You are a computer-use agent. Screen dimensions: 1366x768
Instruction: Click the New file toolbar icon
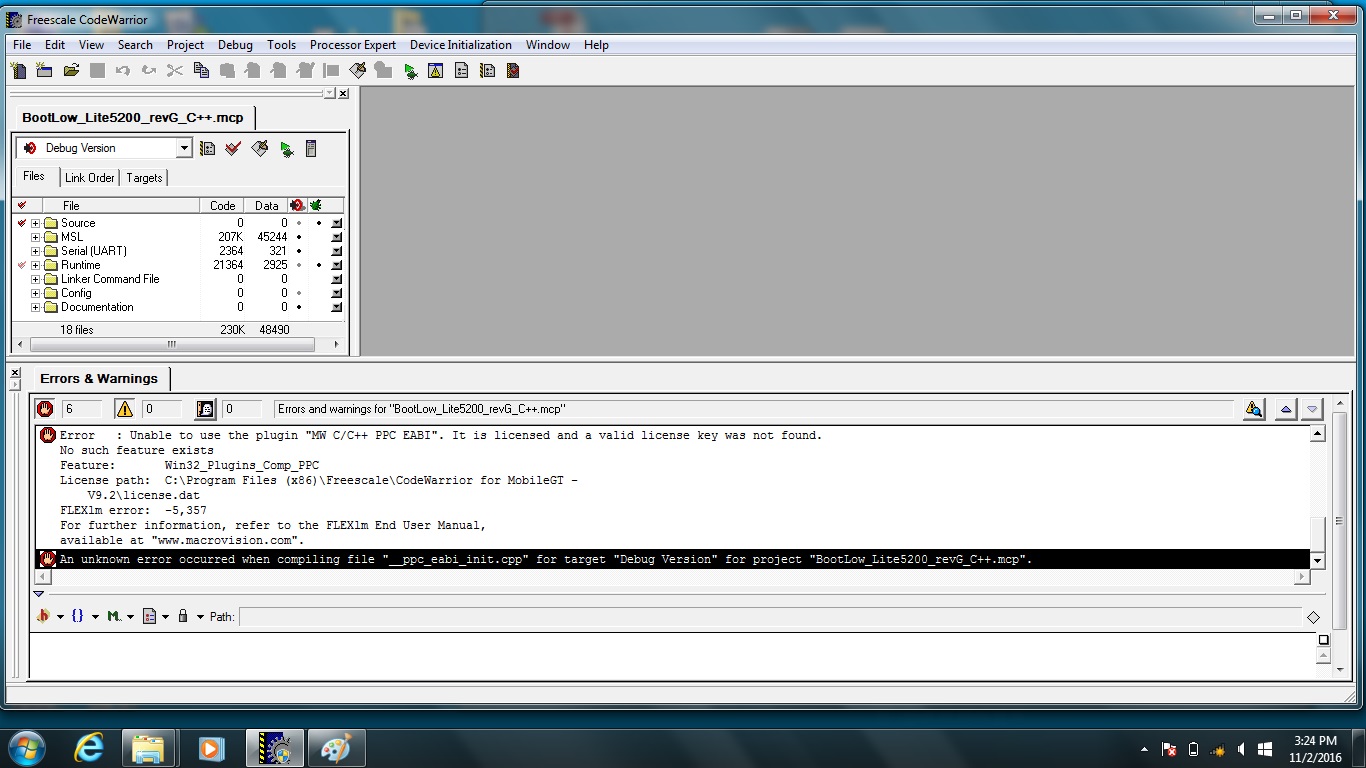coord(19,70)
